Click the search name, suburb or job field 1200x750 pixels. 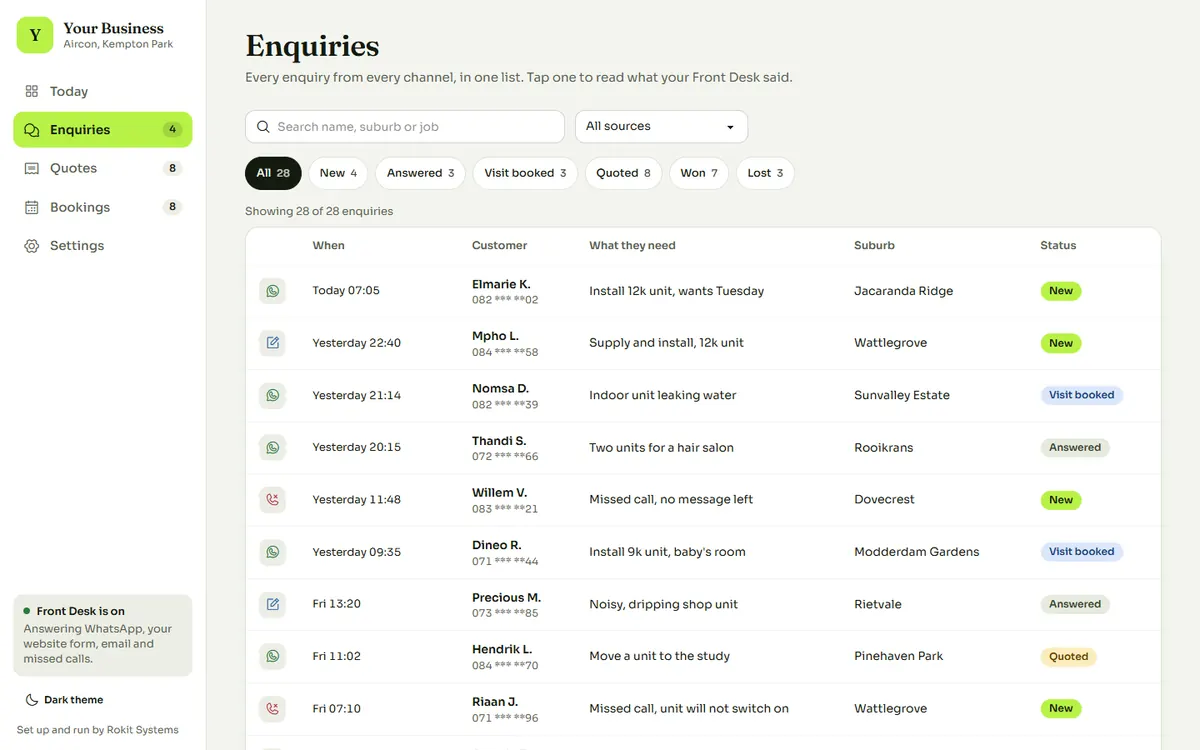point(405,127)
